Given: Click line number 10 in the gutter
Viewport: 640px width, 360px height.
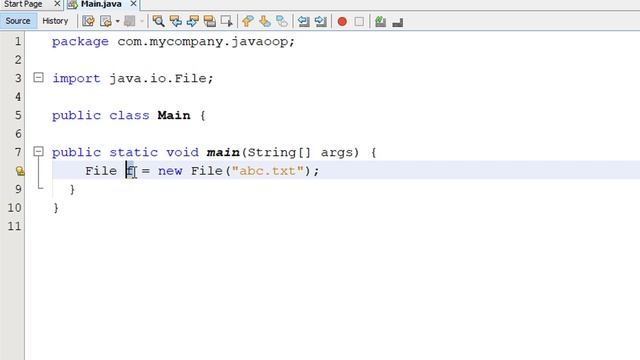Looking at the screenshot, I should coord(14,208).
